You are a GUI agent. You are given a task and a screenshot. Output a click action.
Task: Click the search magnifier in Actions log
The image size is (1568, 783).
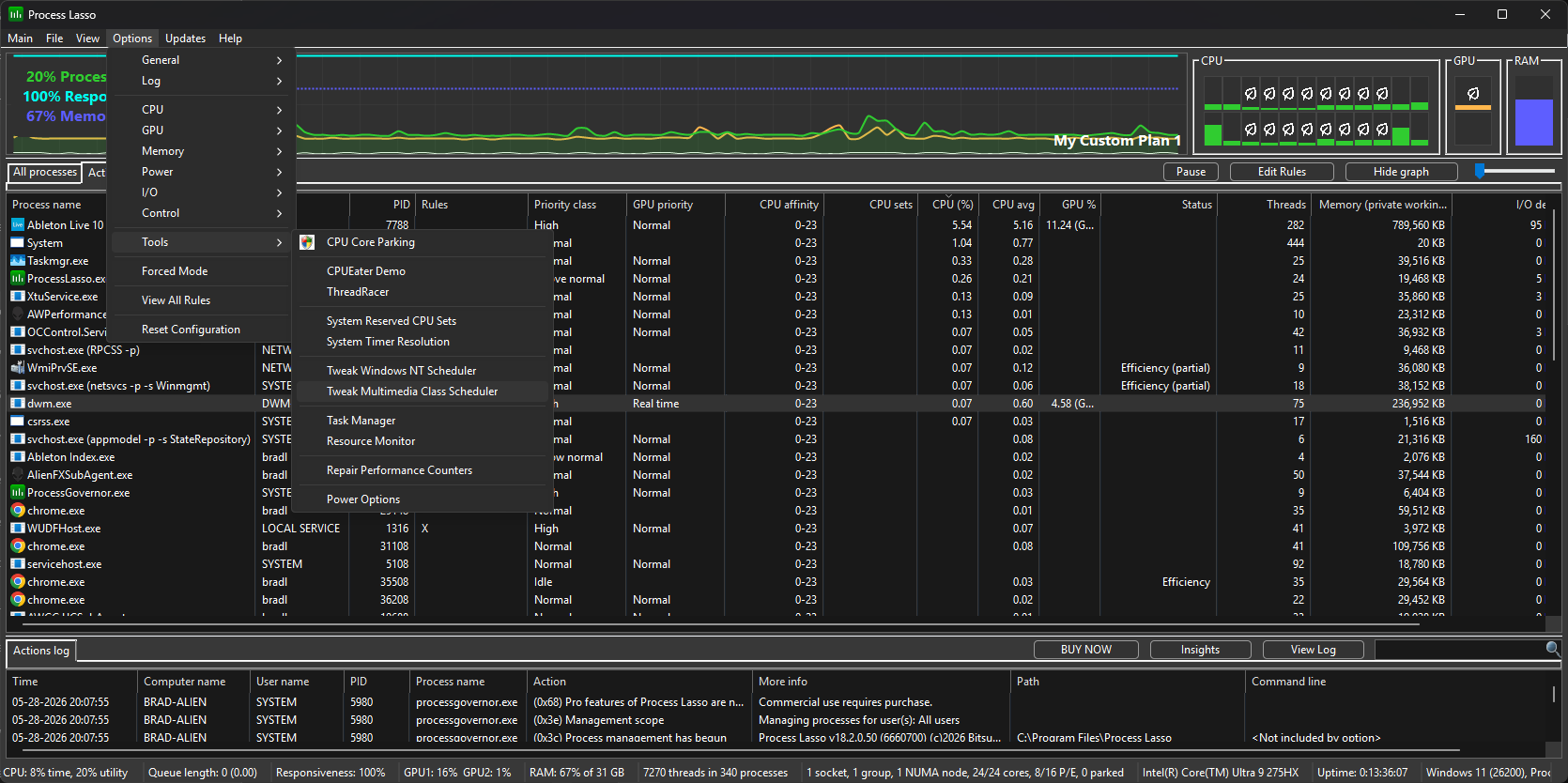tap(1552, 649)
